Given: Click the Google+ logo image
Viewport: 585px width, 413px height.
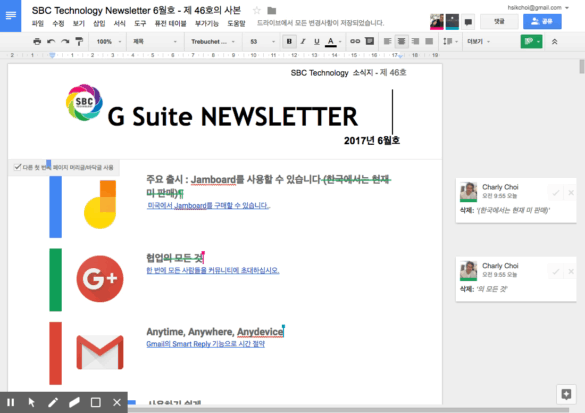Looking at the screenshot, I should click(x=100, y=279).
